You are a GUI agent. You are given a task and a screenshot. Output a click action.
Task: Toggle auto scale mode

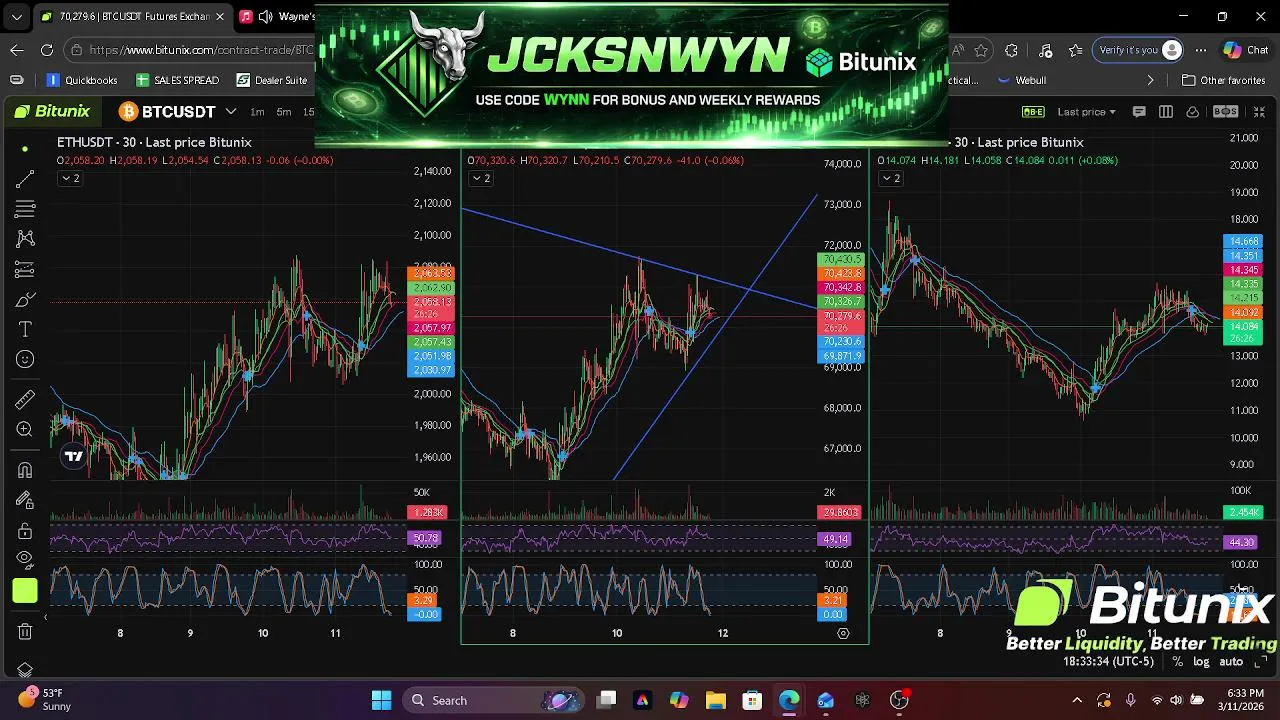pyautogui.click(x=1231, y=662)
